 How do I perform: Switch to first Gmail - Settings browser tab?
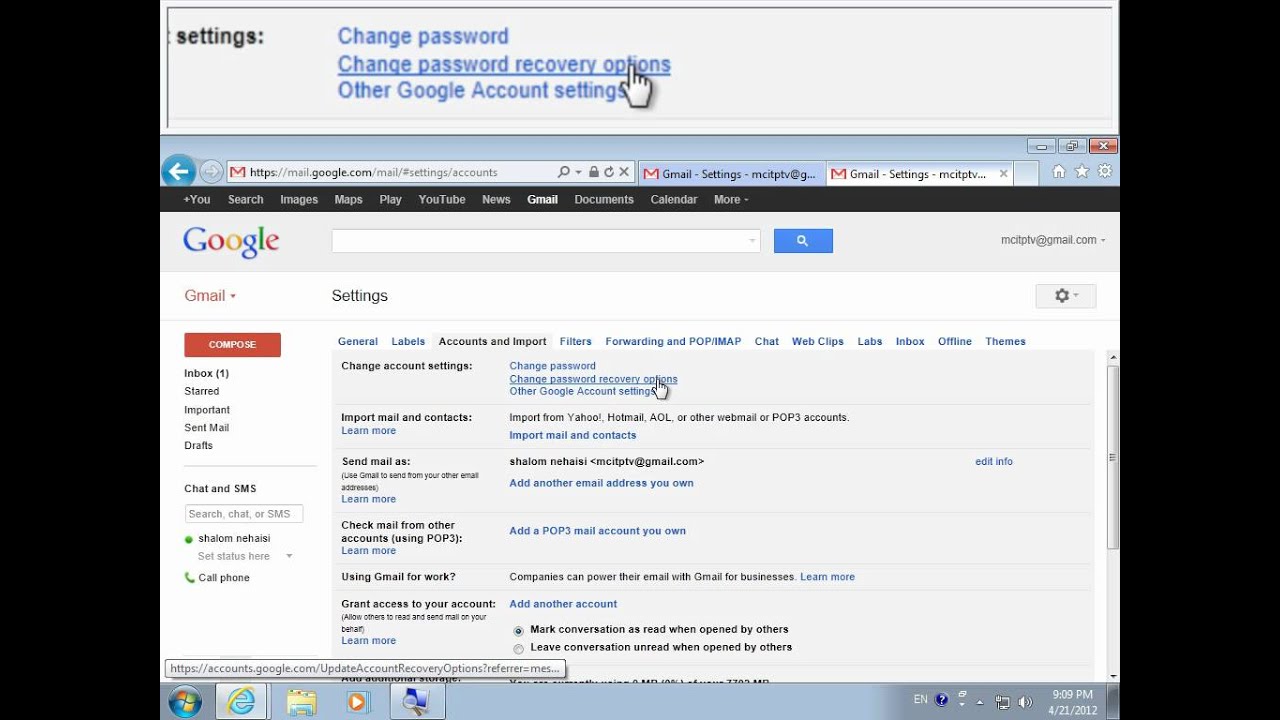tap(731, 173)
